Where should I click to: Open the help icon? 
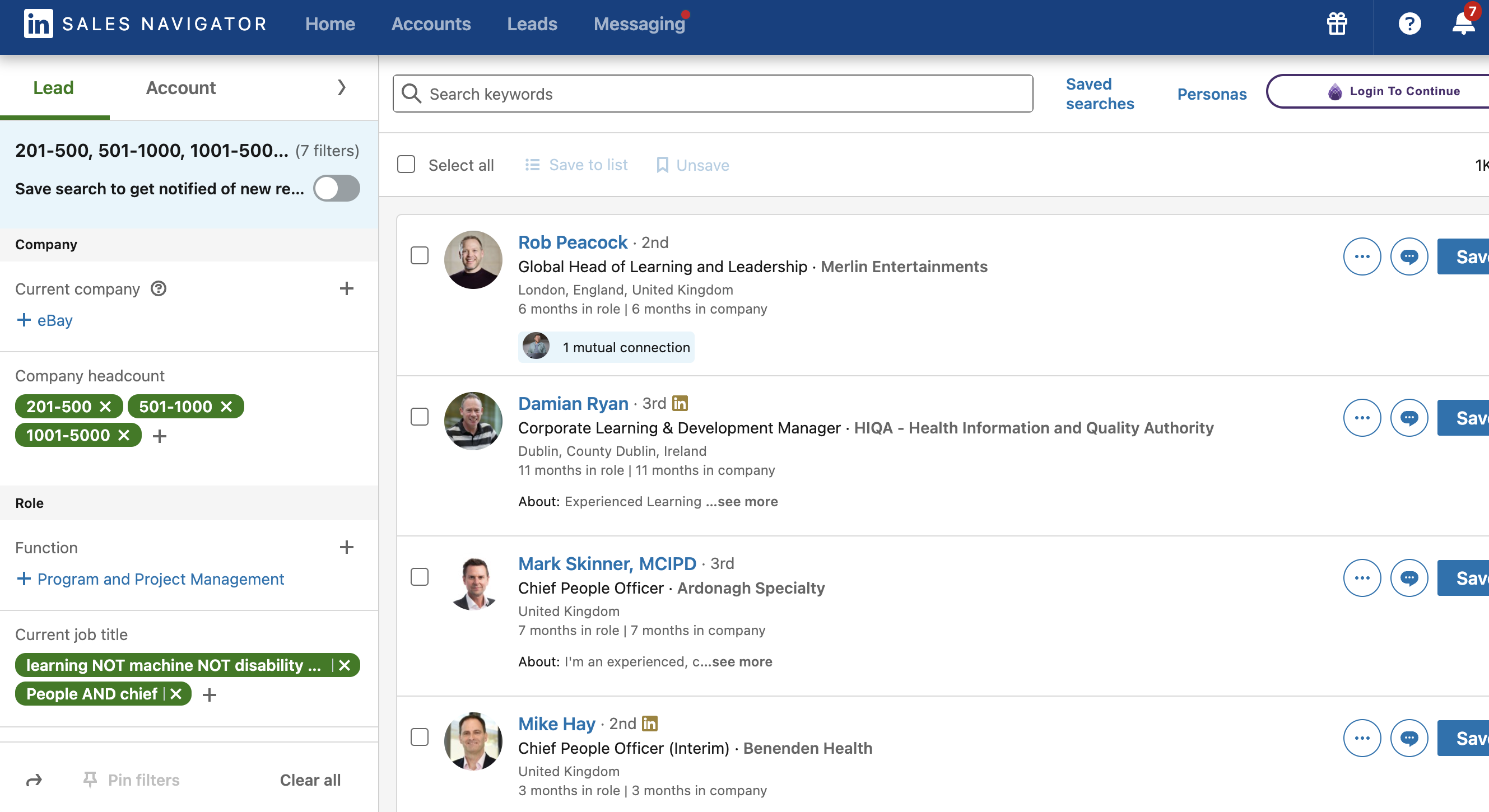pos(1411,24)
